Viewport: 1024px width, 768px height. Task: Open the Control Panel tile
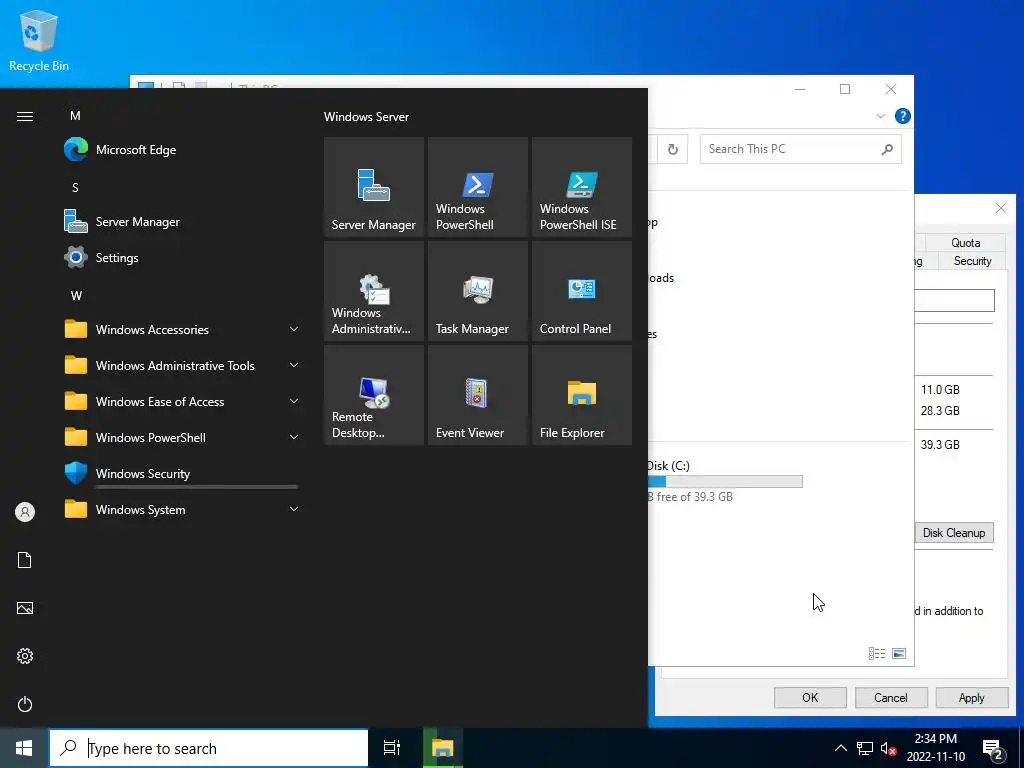(x=582, y=291)
